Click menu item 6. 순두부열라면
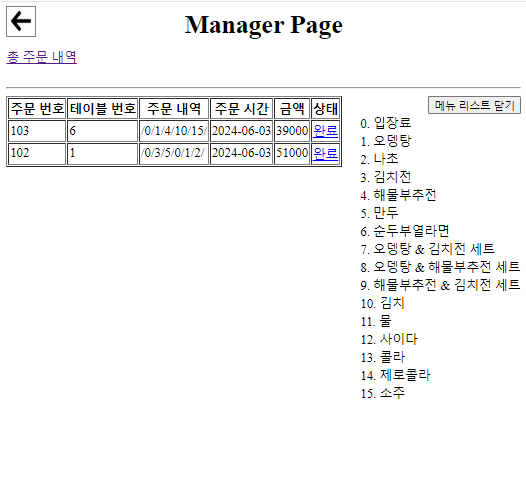Image resolution: width=526 pixels, height=479 pixels. [x=405, y=231]
